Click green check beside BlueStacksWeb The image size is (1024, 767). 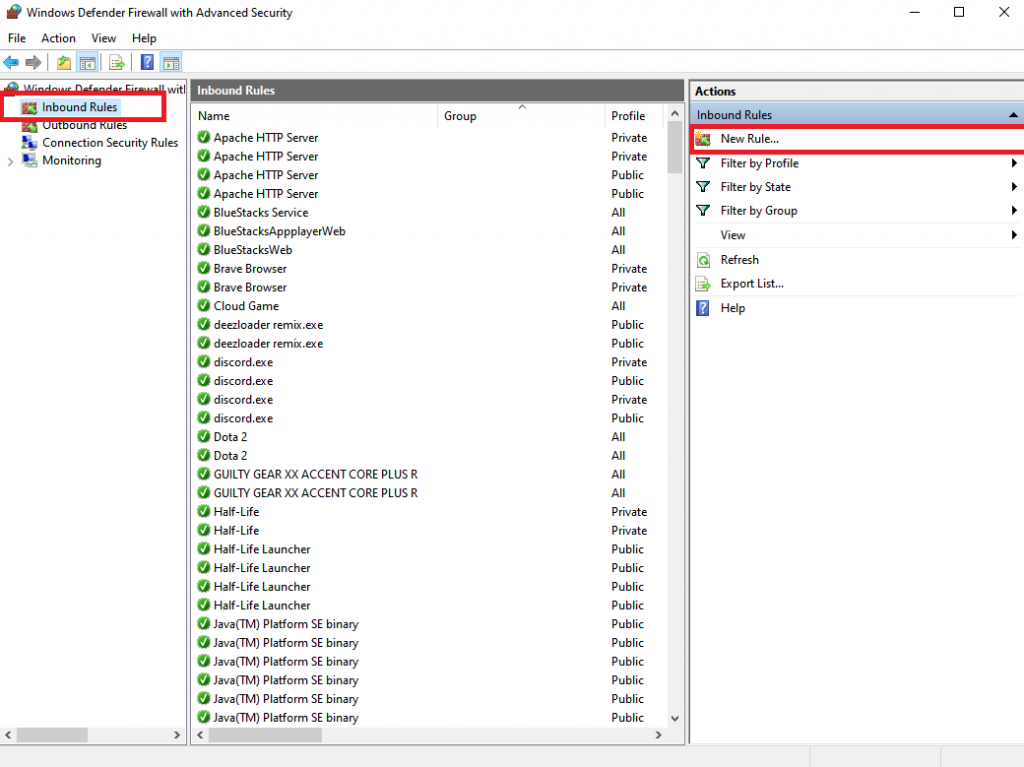(x=204, y=250)
